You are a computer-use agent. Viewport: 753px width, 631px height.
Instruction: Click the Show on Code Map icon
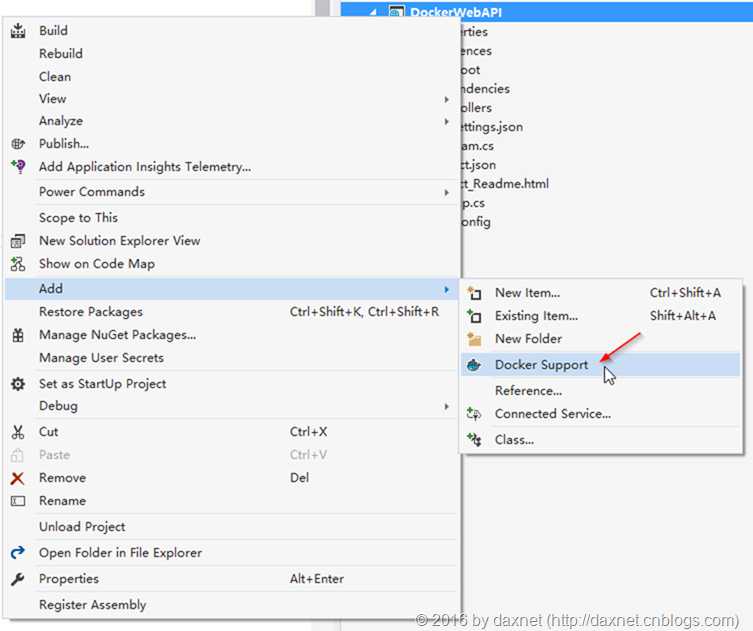18,264
